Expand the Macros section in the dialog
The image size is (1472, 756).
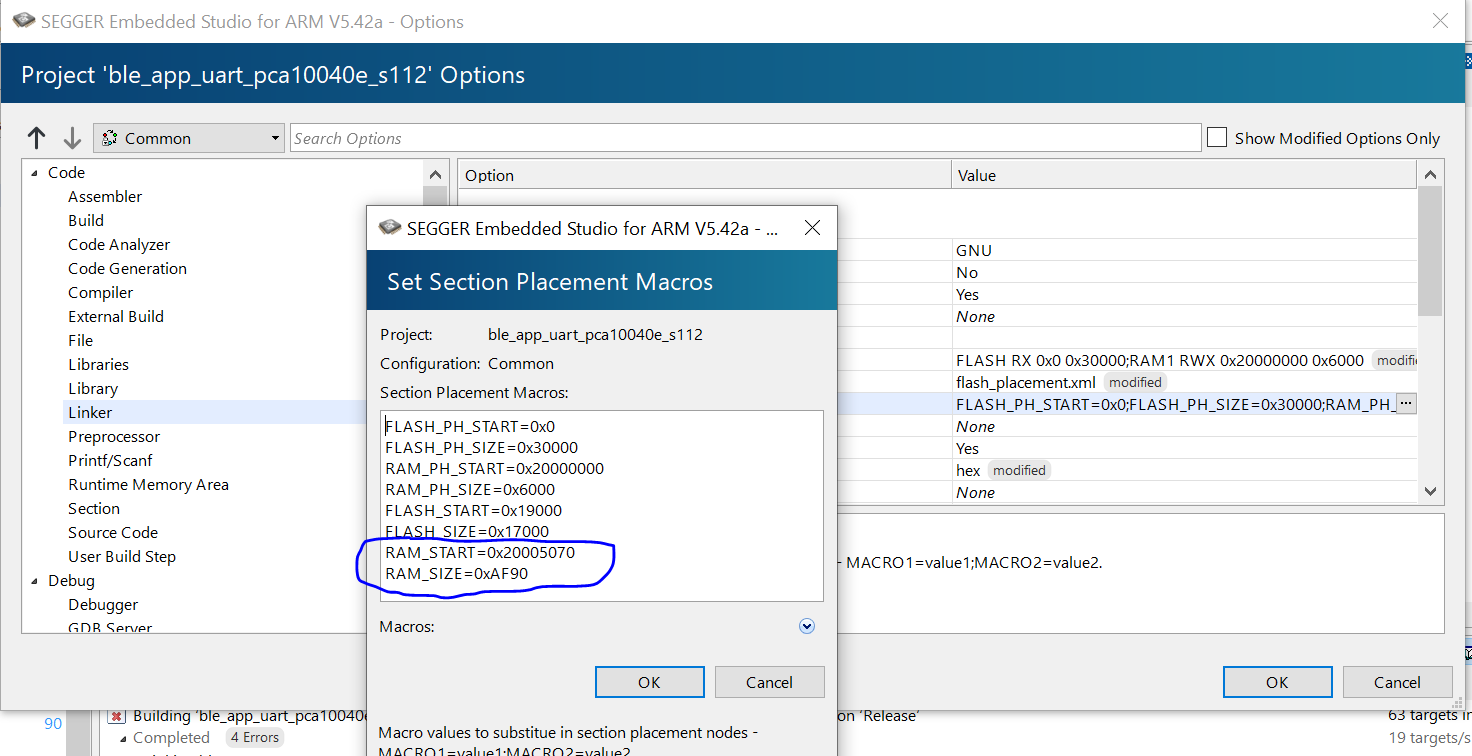pos(806,626)
